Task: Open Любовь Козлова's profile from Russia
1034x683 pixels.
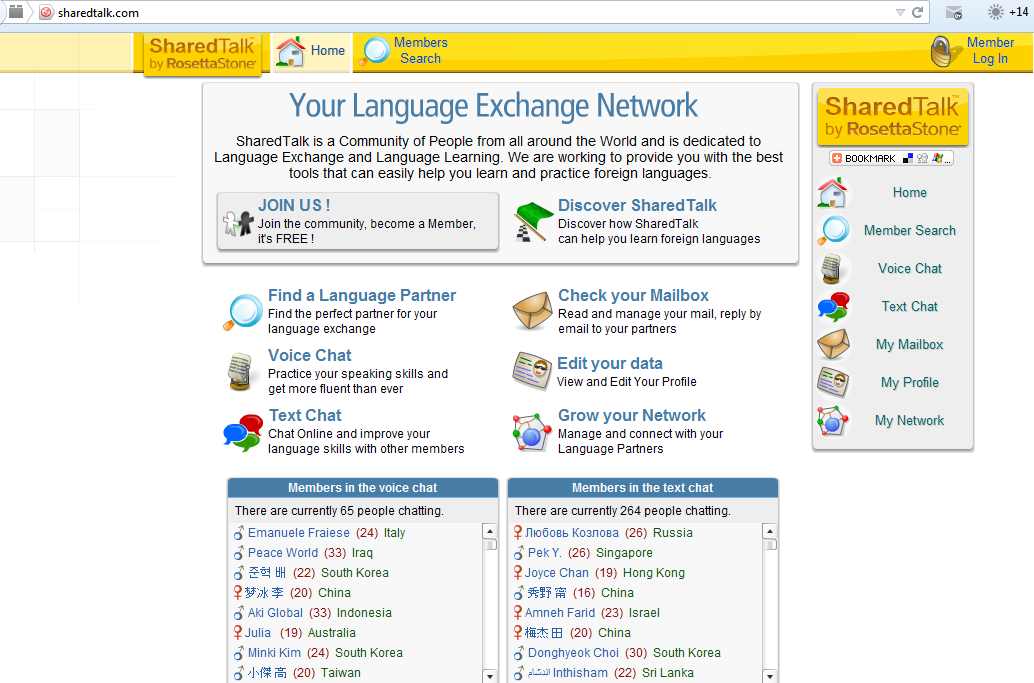Action: click(x=572, y=533)
